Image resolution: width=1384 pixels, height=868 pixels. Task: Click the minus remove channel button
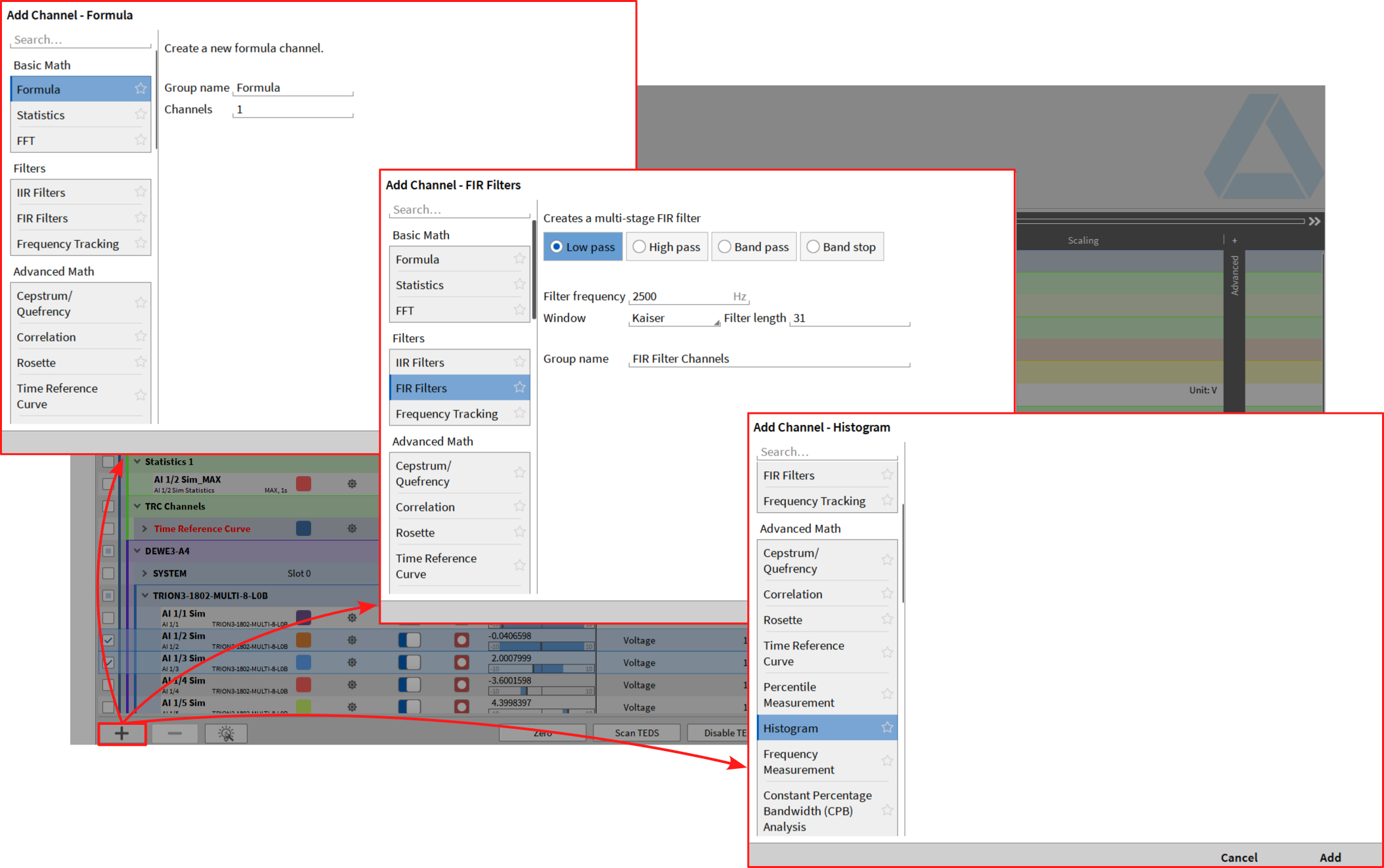[175, 733]
